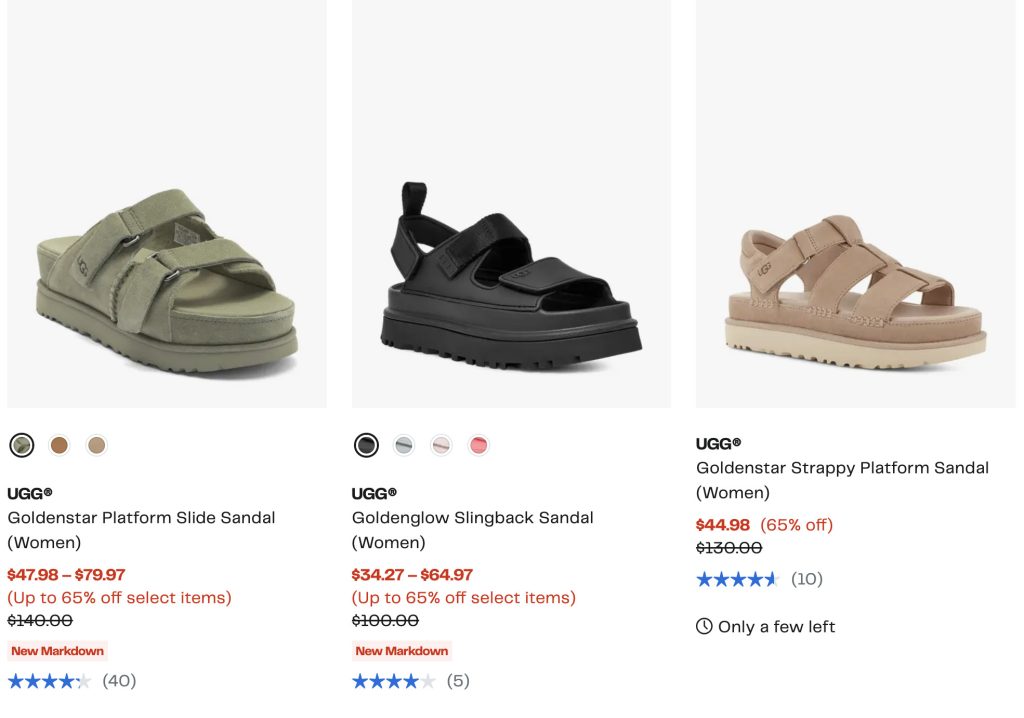View star rating with 5 reviews

coord(393,681)
